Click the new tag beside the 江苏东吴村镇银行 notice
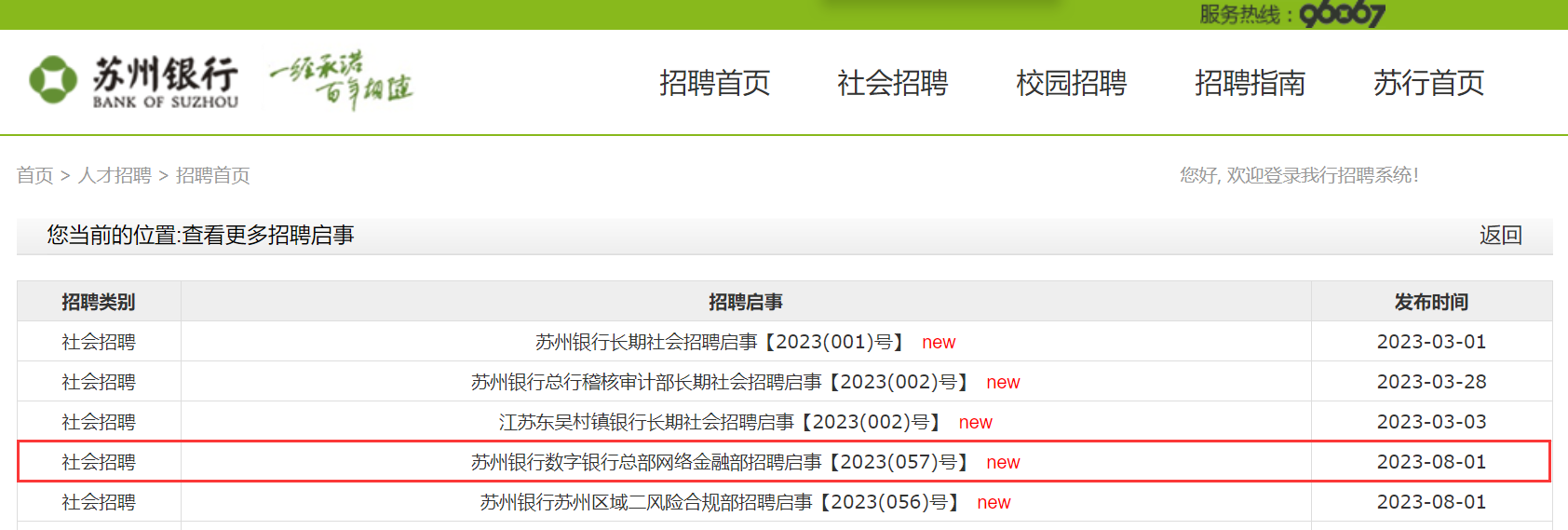 [x=975, y=423]
